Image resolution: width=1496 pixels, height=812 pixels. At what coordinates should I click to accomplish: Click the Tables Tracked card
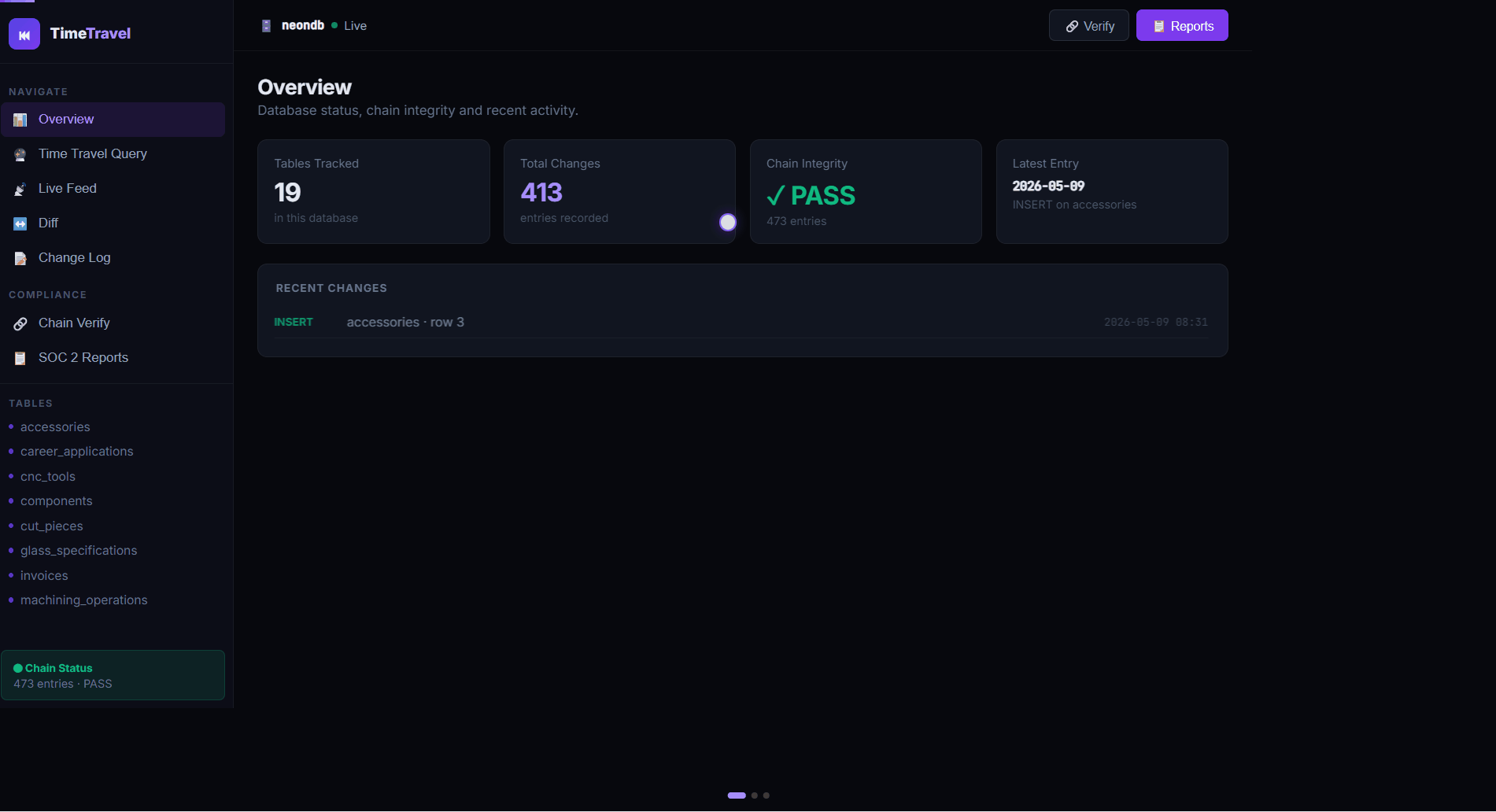tap(374, 191)
